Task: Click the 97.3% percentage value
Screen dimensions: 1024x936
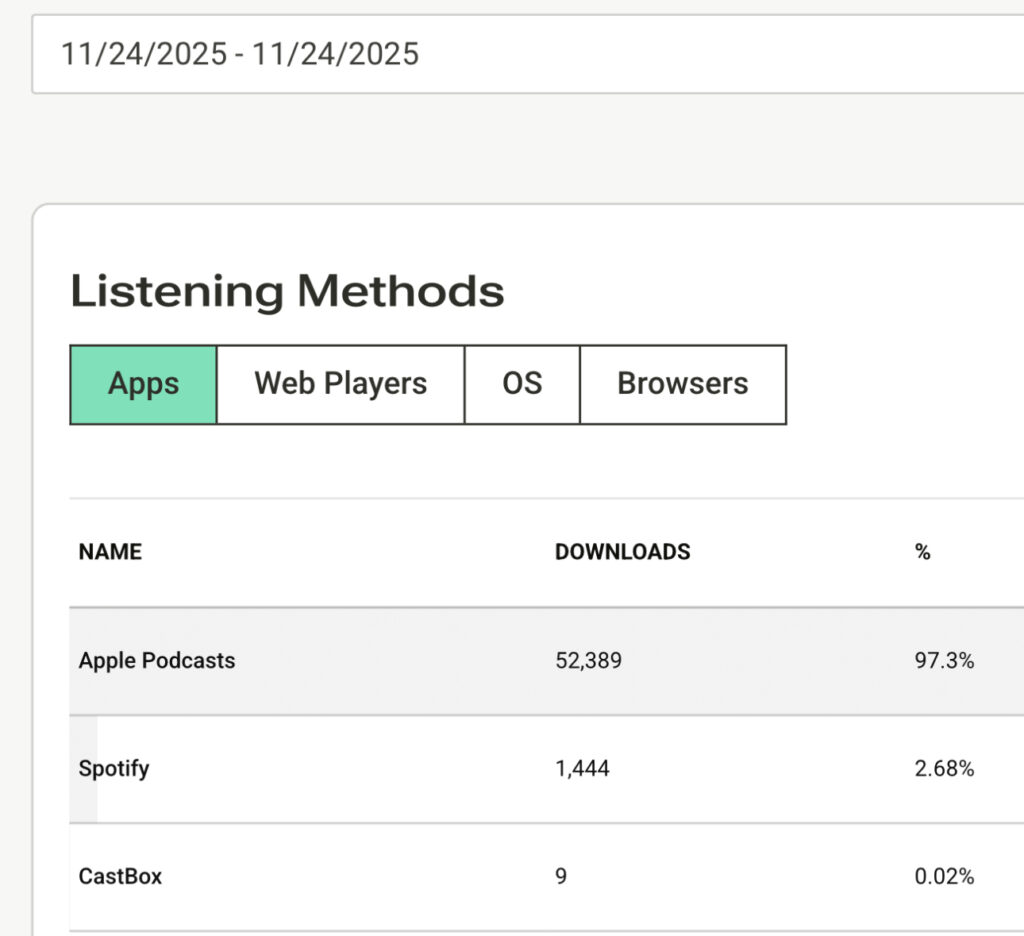Action: pyautogui.click(x=944, y=660)
